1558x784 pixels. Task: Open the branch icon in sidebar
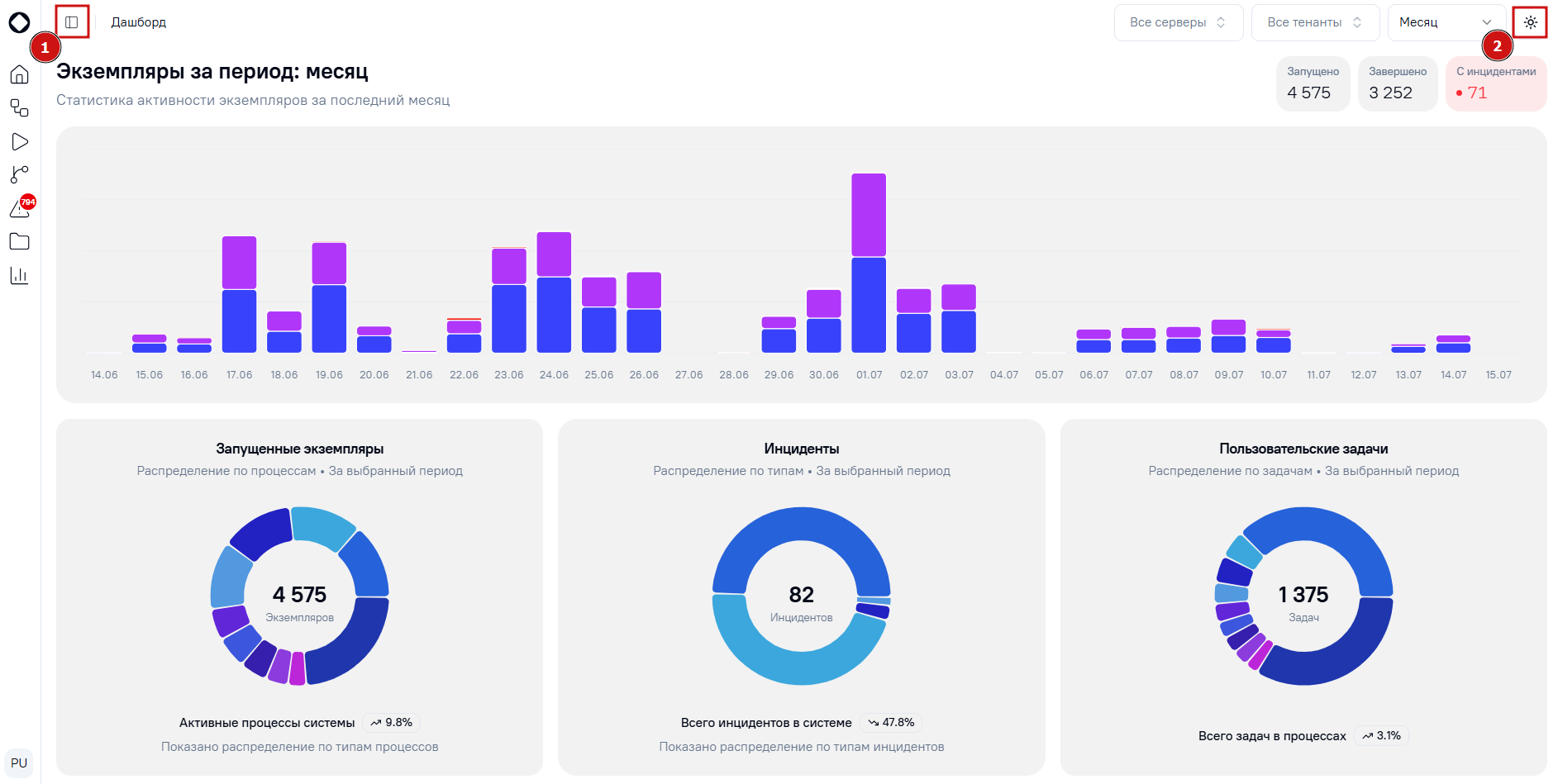coord(19,174)
